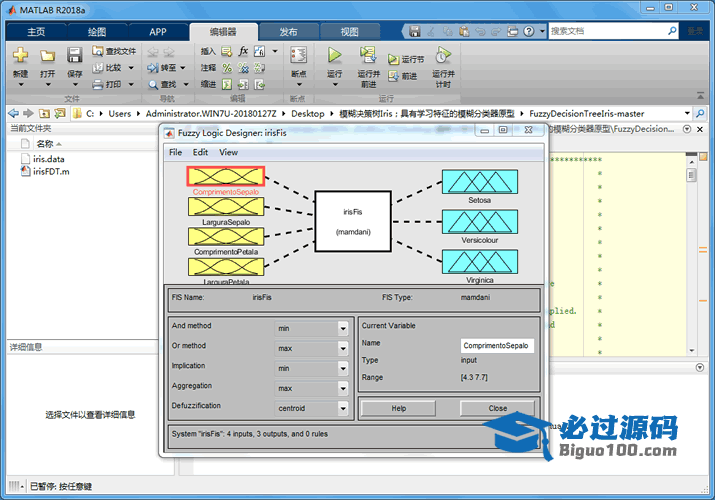Click the Breakpoints icon
715x500 pixels.
coord(298,55)
